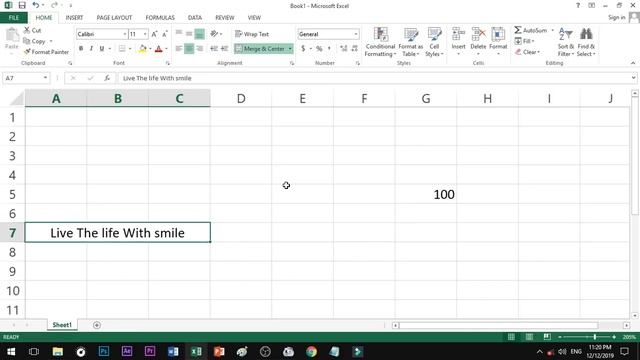
Task: Toggle Middle Align vertical alignment
Action: (189, 34)
